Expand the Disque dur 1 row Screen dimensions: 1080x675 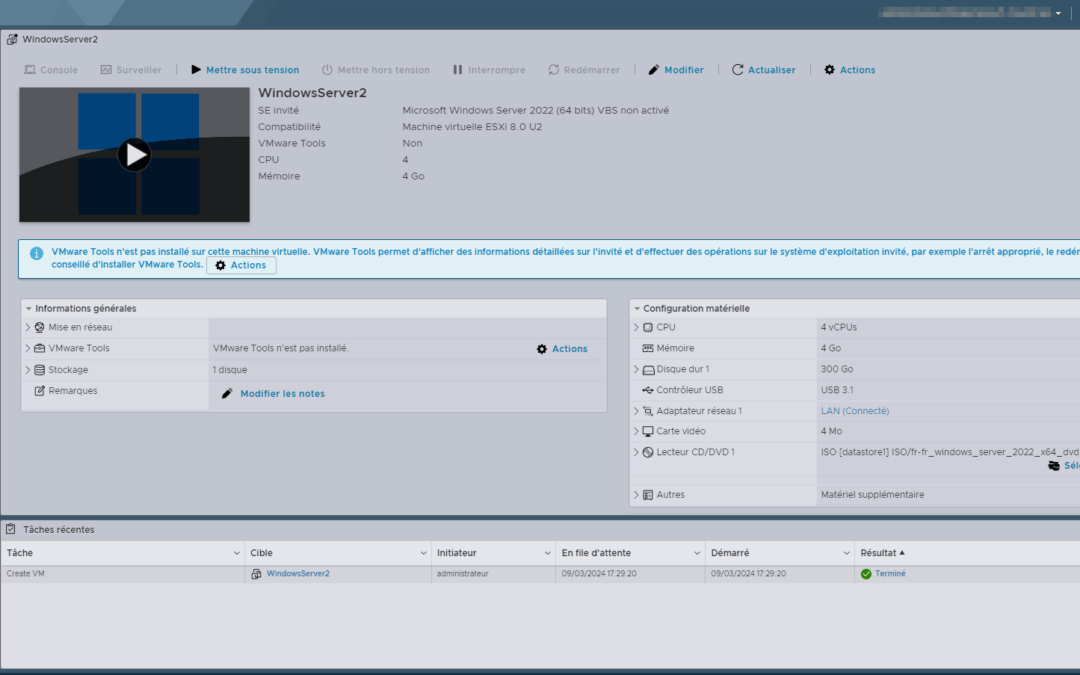[x=636, y=369]
